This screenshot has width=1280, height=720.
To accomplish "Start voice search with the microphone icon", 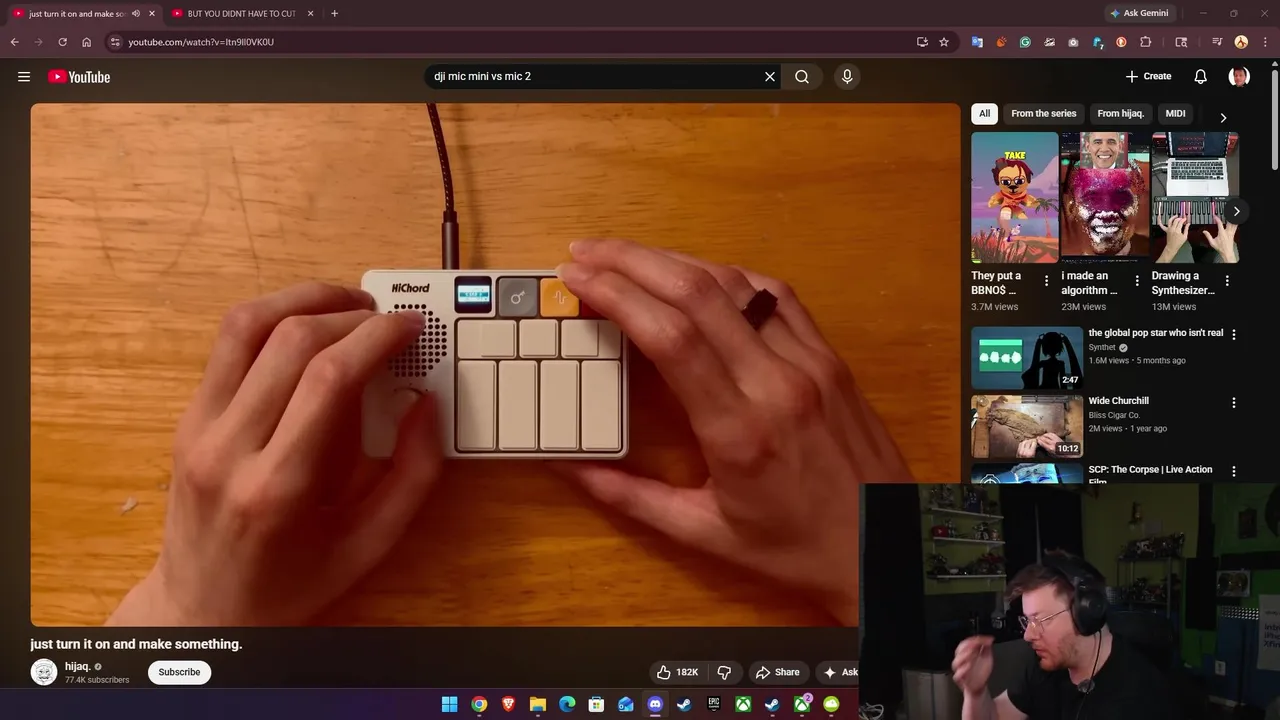I will [x=847, y=76].
